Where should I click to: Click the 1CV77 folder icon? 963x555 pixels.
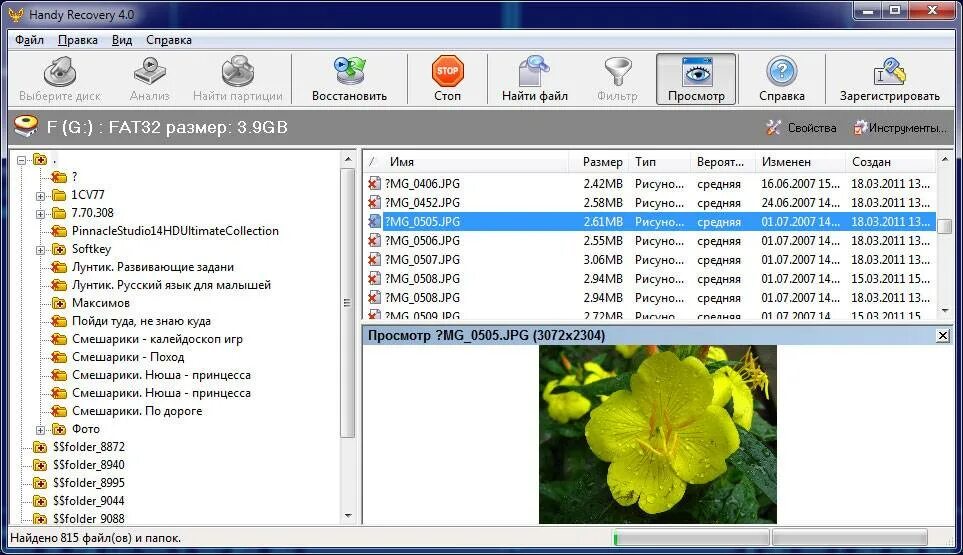coord(59,195)
